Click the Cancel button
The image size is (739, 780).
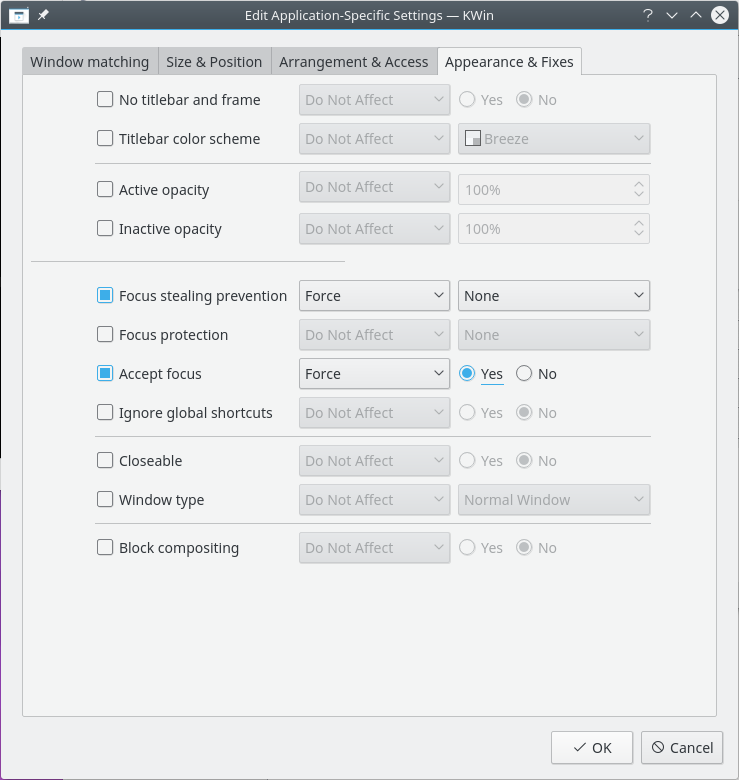coord(681,747)
